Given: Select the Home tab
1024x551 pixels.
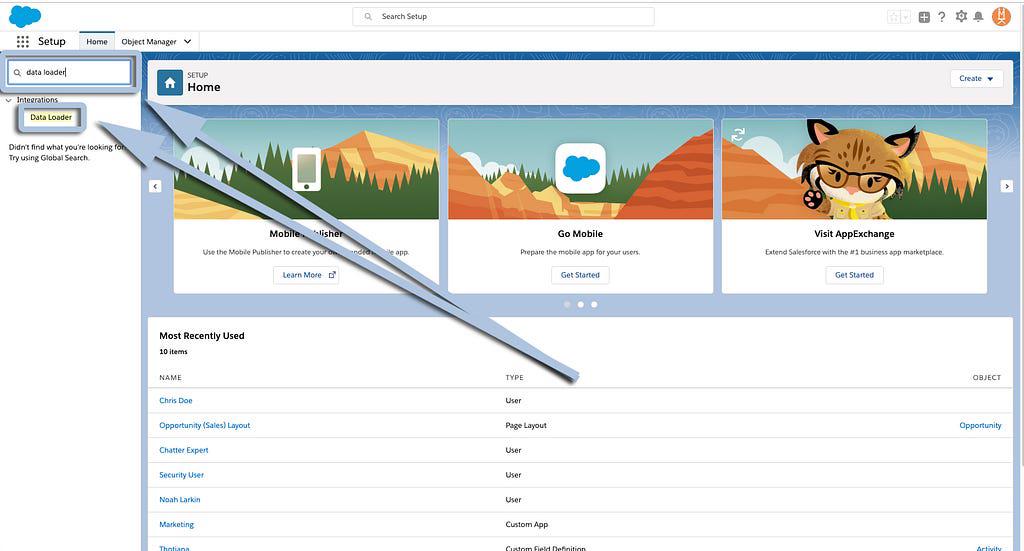Looking at the screenshot, I should [x=97, y=42].
